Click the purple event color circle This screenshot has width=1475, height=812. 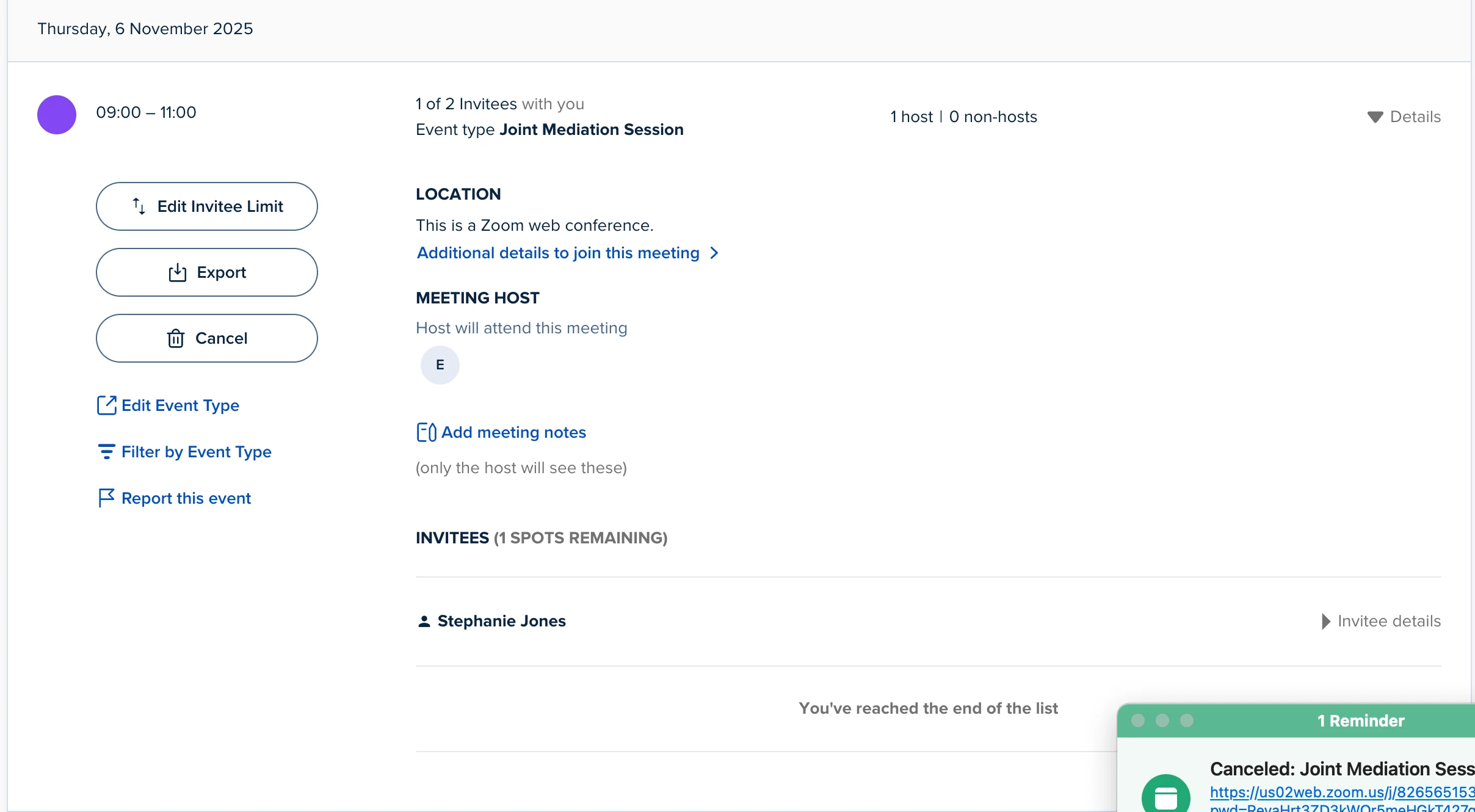tap(57, 115)
